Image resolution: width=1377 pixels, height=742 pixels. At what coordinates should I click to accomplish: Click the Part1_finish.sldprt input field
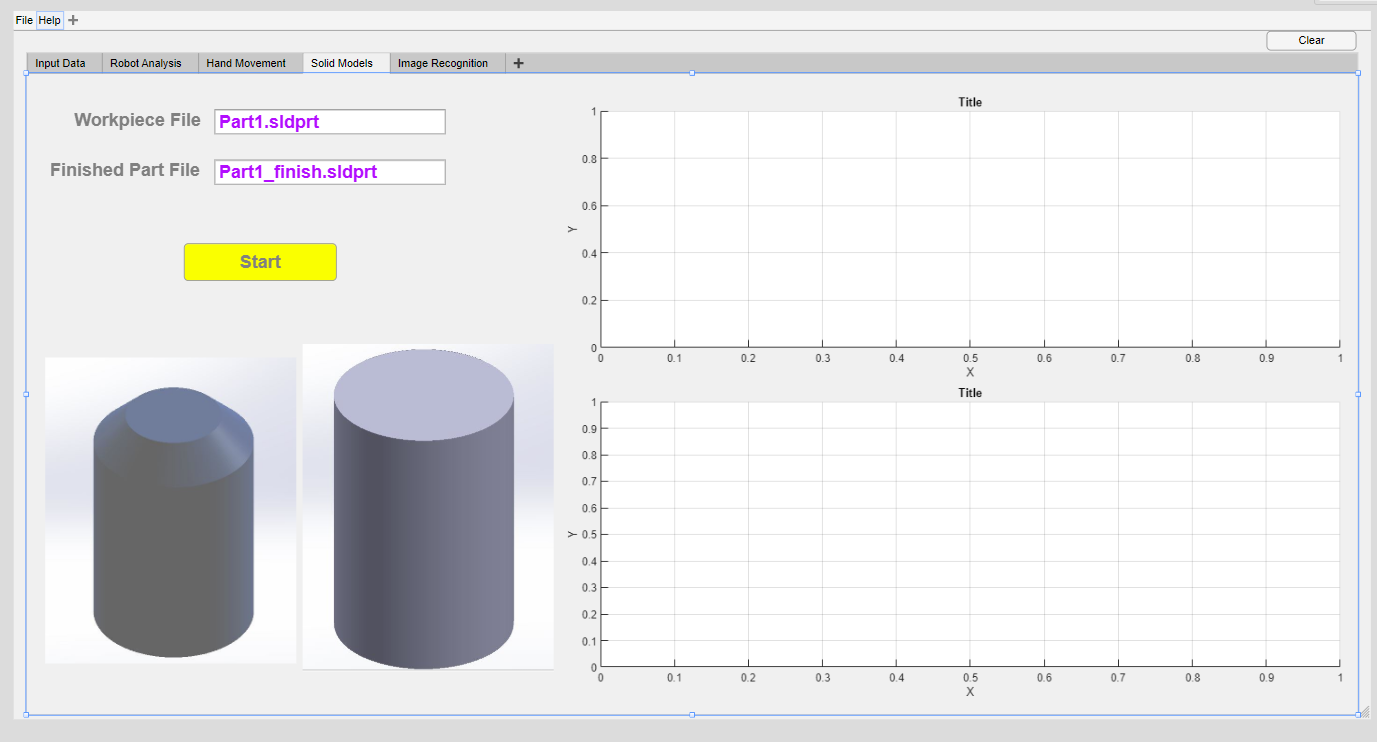(329, 171)
